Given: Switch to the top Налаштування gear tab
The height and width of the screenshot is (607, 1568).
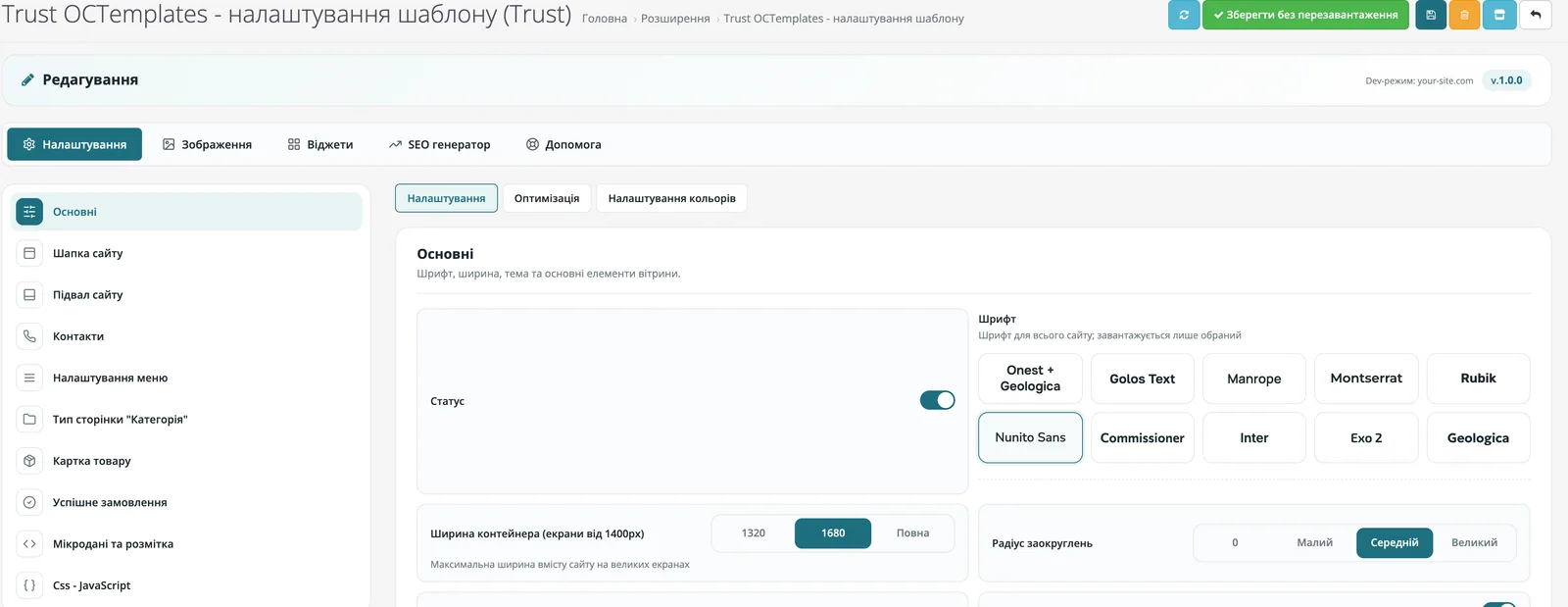Looking at the screenshot, I should (74, 144).
